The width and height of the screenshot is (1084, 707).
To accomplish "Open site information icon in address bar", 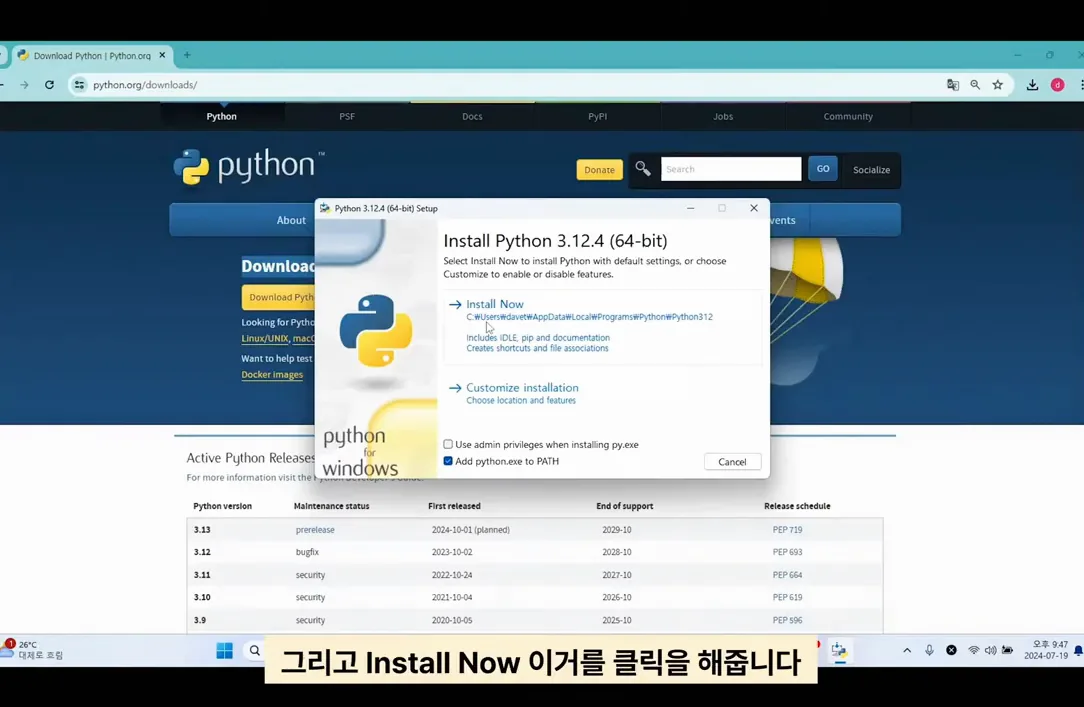I will pos(80,85).
